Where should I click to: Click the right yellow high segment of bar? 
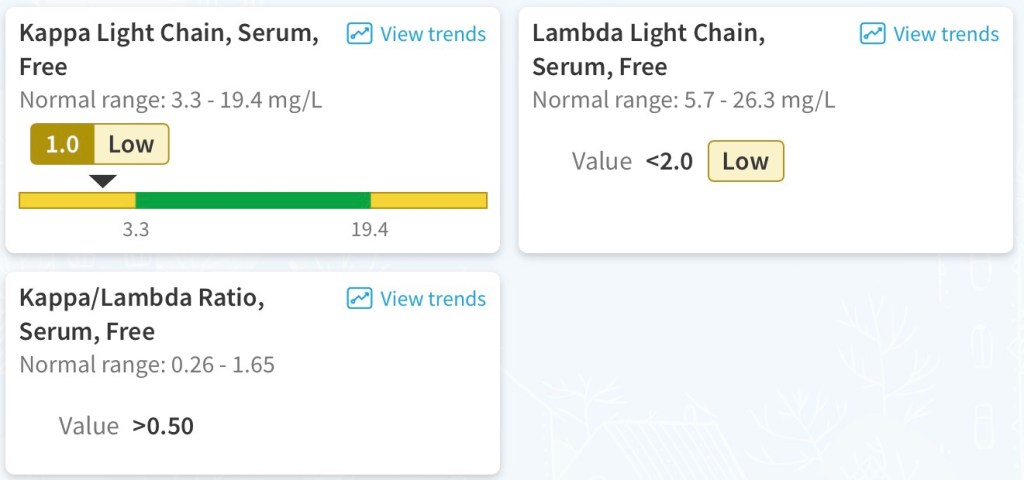click(x=428, y=200)
